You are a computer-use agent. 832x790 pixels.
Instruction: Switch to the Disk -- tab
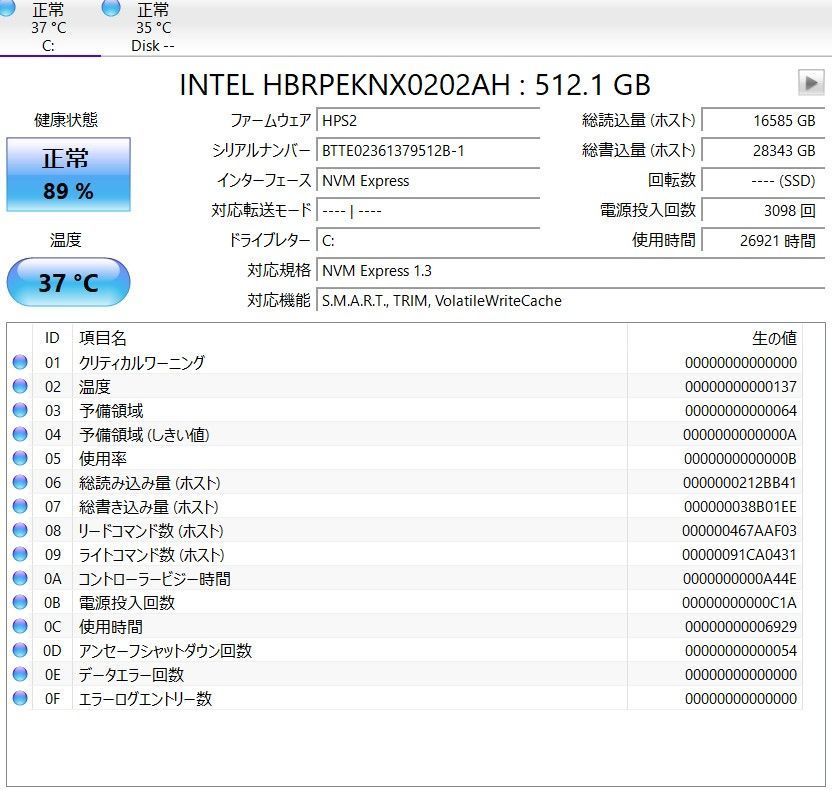click(152, 28)
